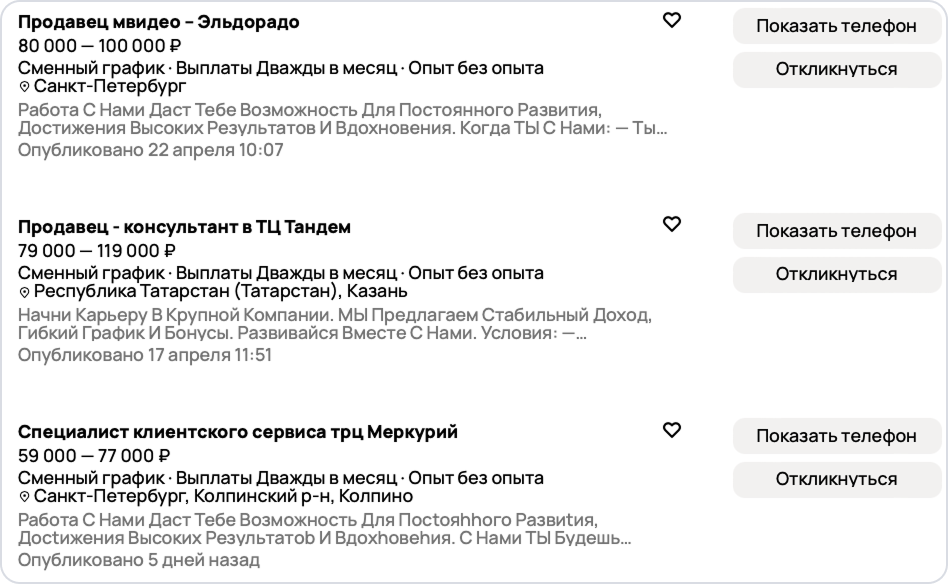Click location pin beside Республика Татарстан, Казань

[x=25, y=292]
